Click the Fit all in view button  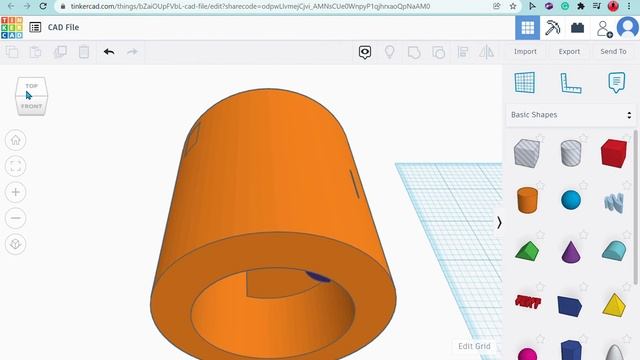pyautogui.click(x=16, y=166)
